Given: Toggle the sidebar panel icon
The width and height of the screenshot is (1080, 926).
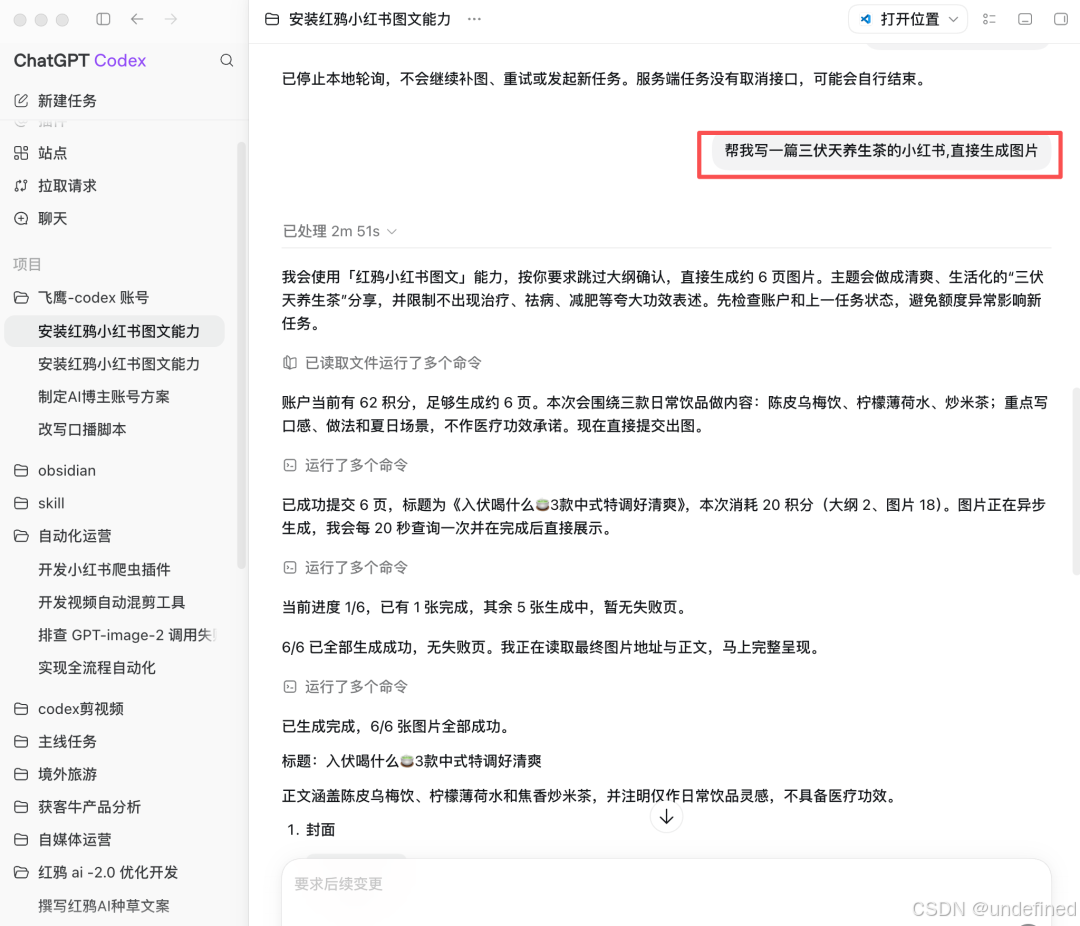Looking at the screenshot, I should [x=103, y=19].
